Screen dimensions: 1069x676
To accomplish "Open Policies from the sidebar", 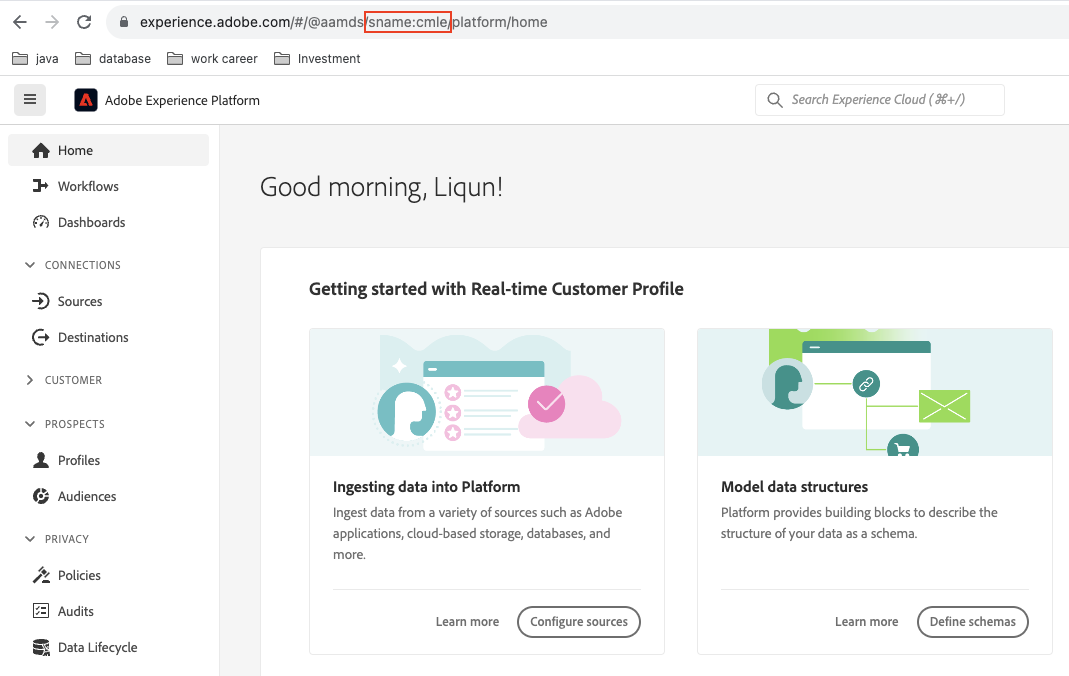I will [x=79, y=575].
